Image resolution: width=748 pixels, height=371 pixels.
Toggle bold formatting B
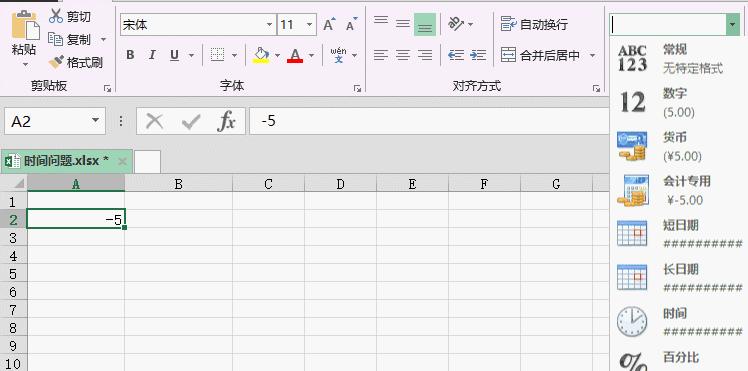coord(130,55)
